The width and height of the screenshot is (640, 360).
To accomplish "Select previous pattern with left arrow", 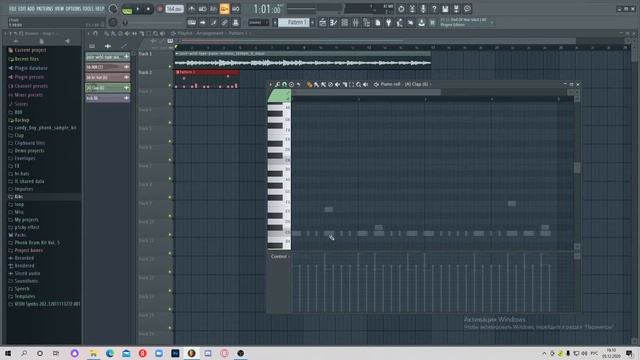I will 275,22.
